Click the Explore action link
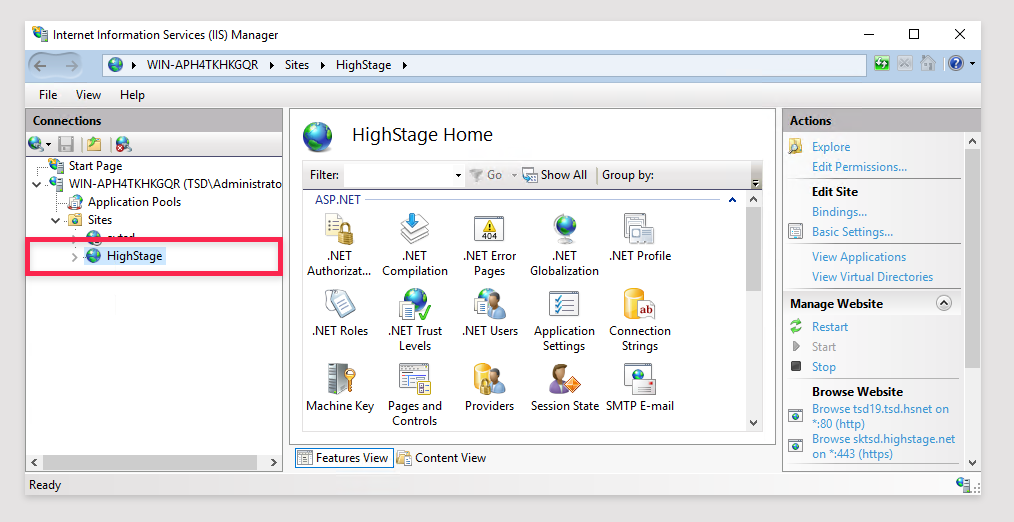The width and height of the screenshot is (1014, 522). 831,147
